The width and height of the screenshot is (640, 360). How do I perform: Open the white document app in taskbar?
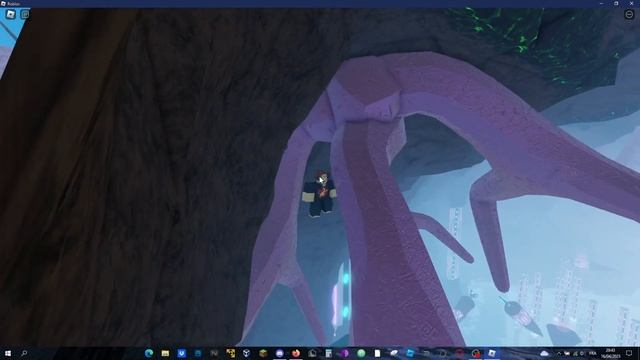(x=378, y=353)
